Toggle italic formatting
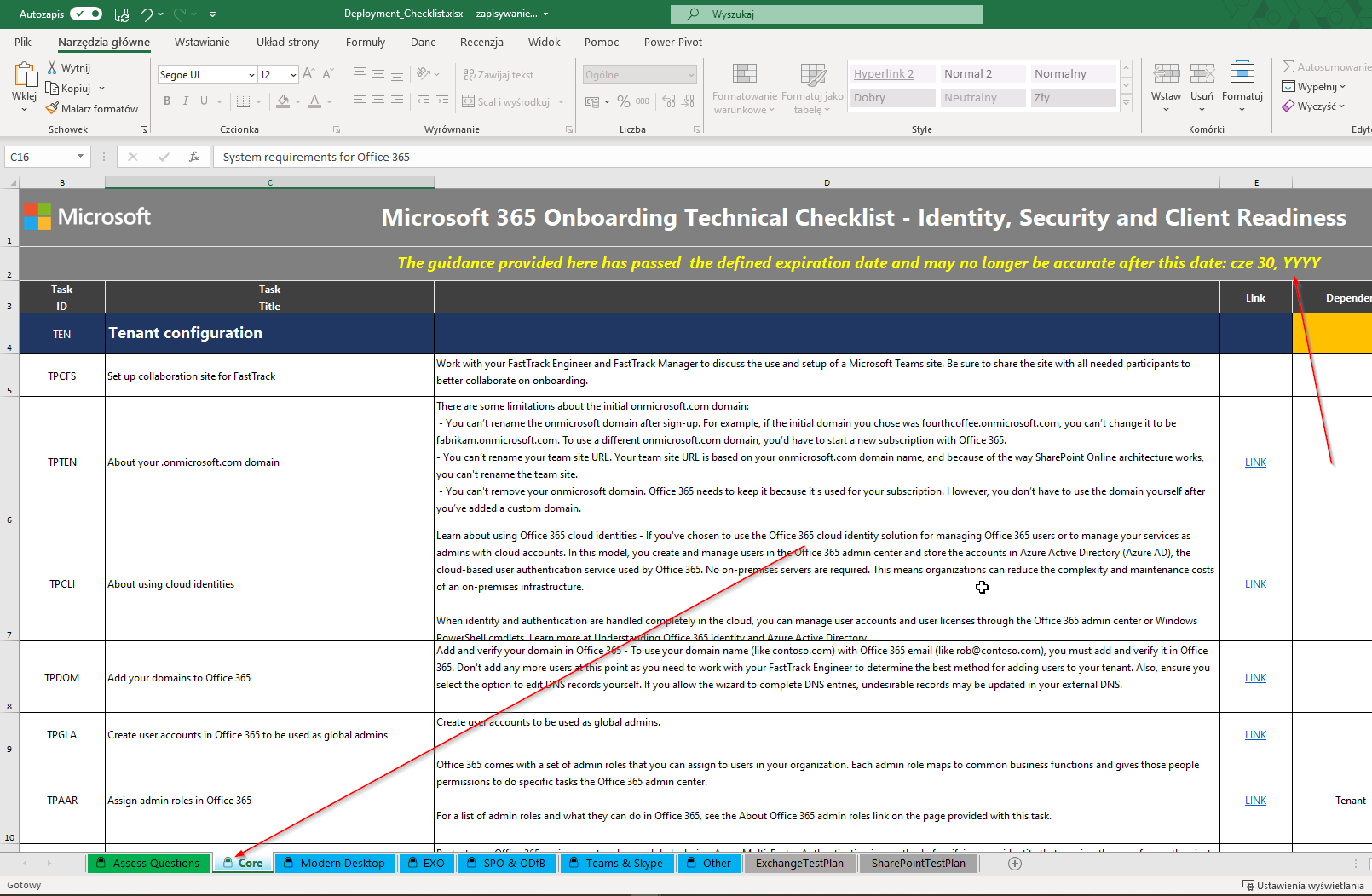The height and width of the screenshot is (896, 1372). [x=185, y=101]
